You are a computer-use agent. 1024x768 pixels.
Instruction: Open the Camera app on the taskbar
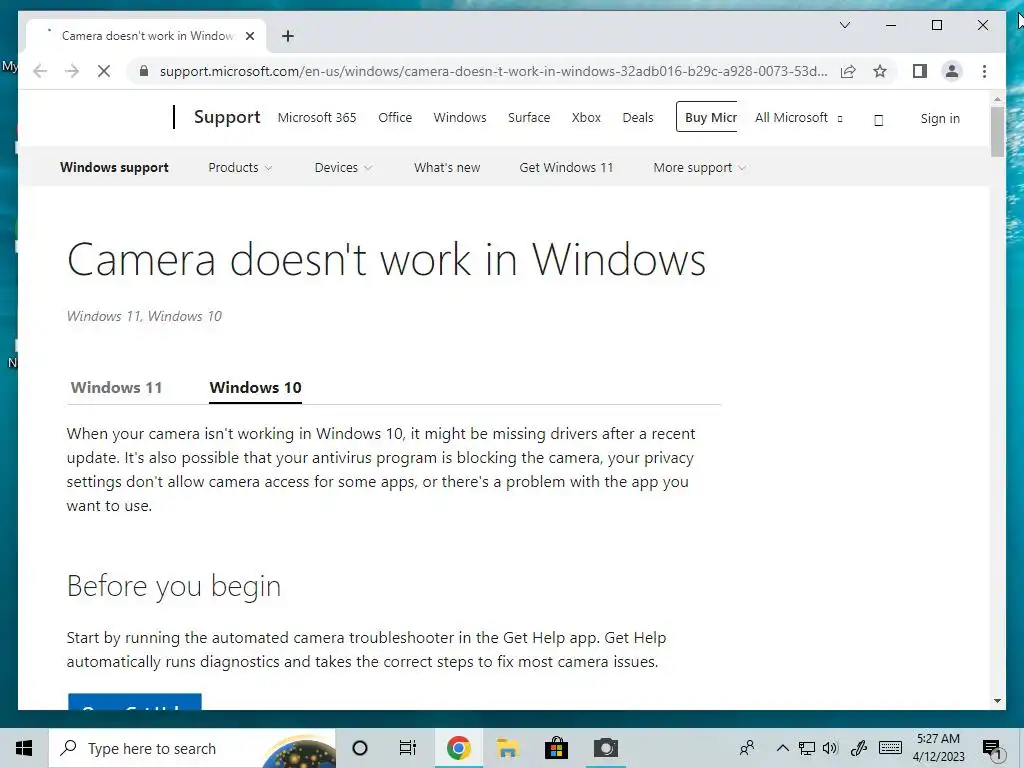tap(605, 748)
